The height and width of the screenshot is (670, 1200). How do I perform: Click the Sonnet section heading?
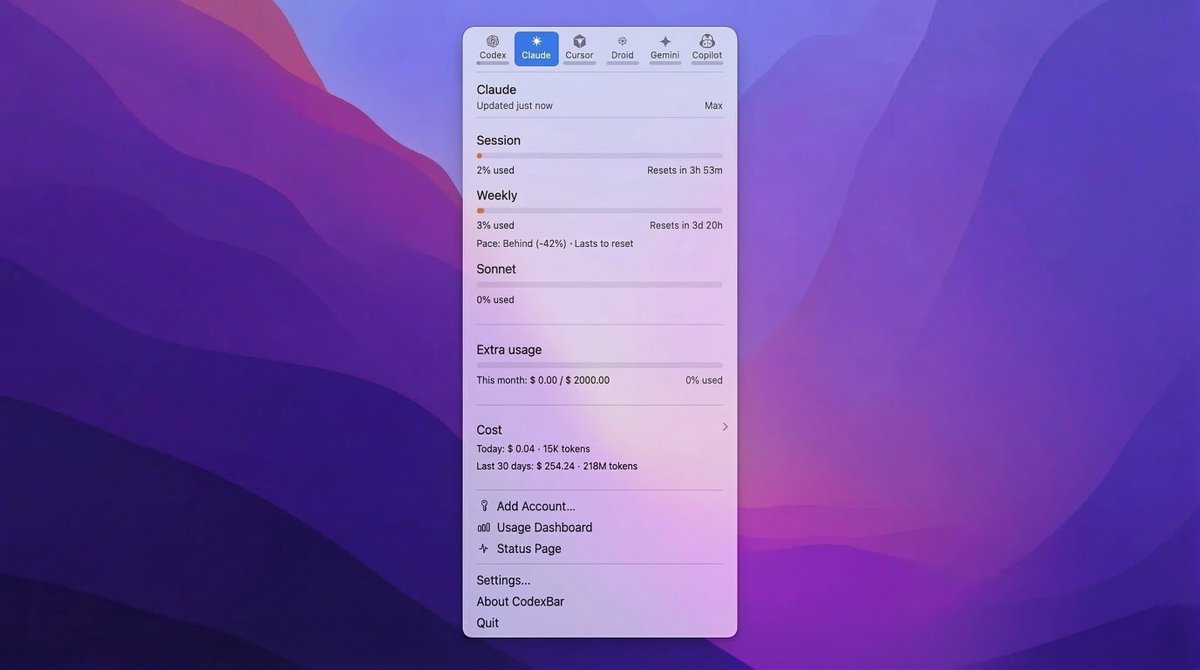click(497, 269)
